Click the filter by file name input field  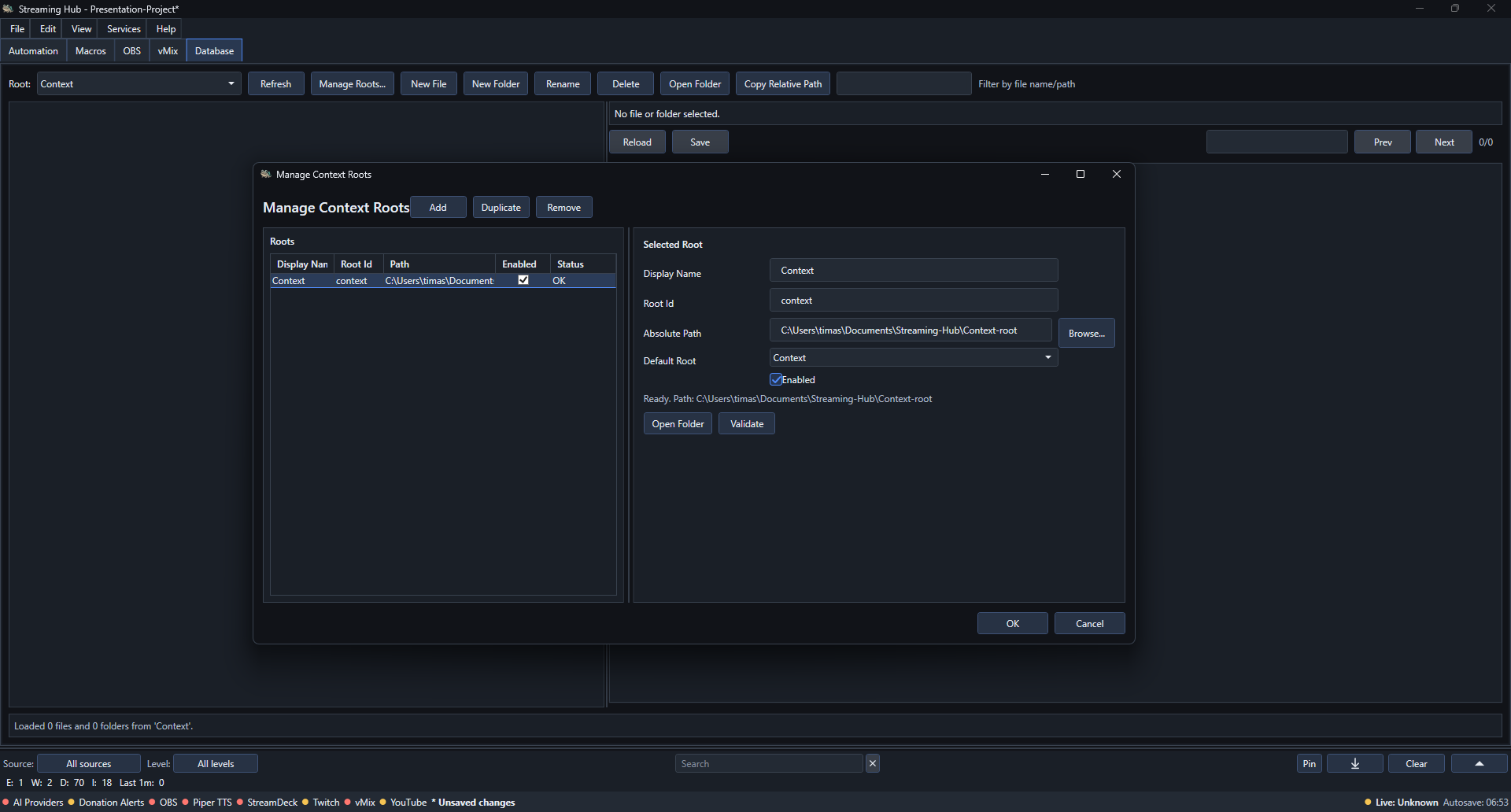(903, 83)
